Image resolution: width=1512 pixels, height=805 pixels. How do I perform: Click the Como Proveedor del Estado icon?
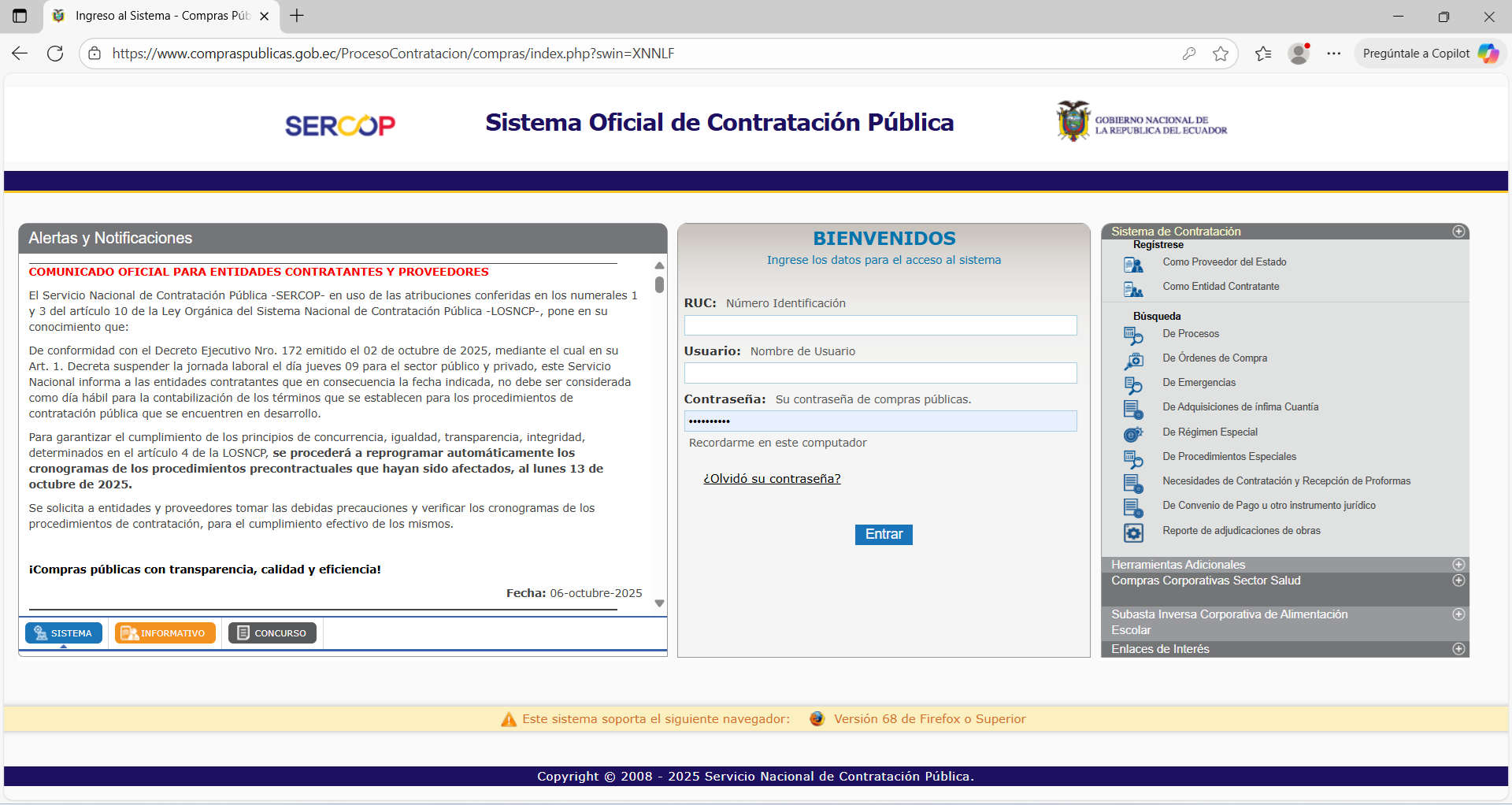[x=1132, y=264]
